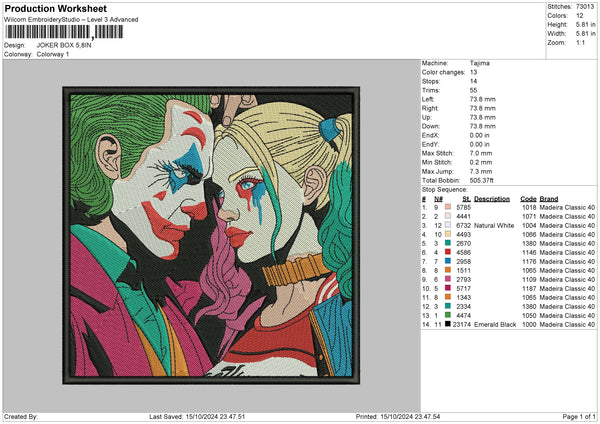
Task: Click the pink swatch in stop row 1
Action: coord(447,207)
